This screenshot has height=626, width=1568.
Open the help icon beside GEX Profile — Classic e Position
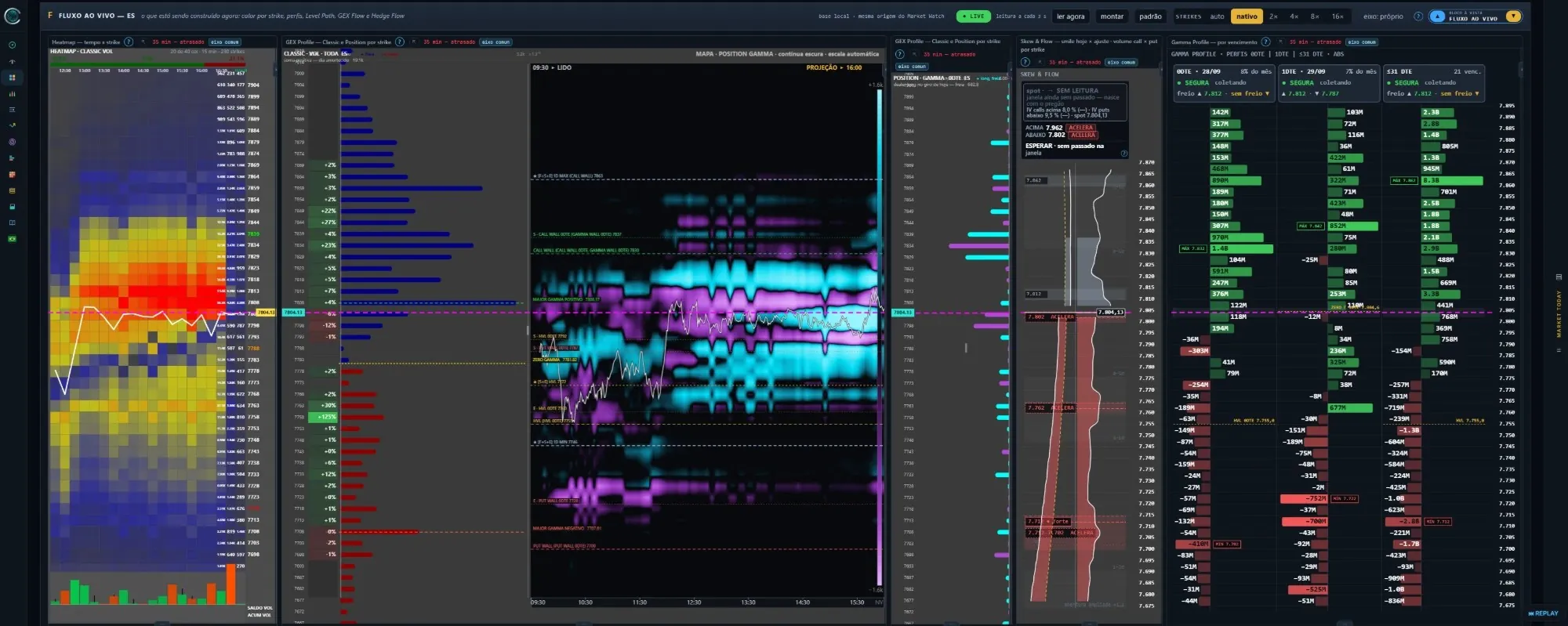point(400,42)
